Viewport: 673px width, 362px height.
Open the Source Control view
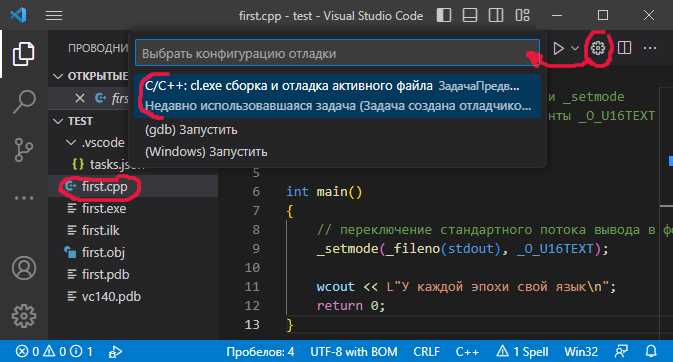pyautogui.click(x=23, y=149)
